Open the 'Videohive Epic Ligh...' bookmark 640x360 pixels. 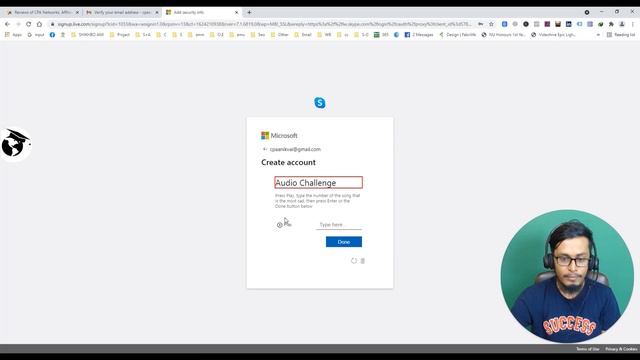pyautogui.click(x=553, y=35)
